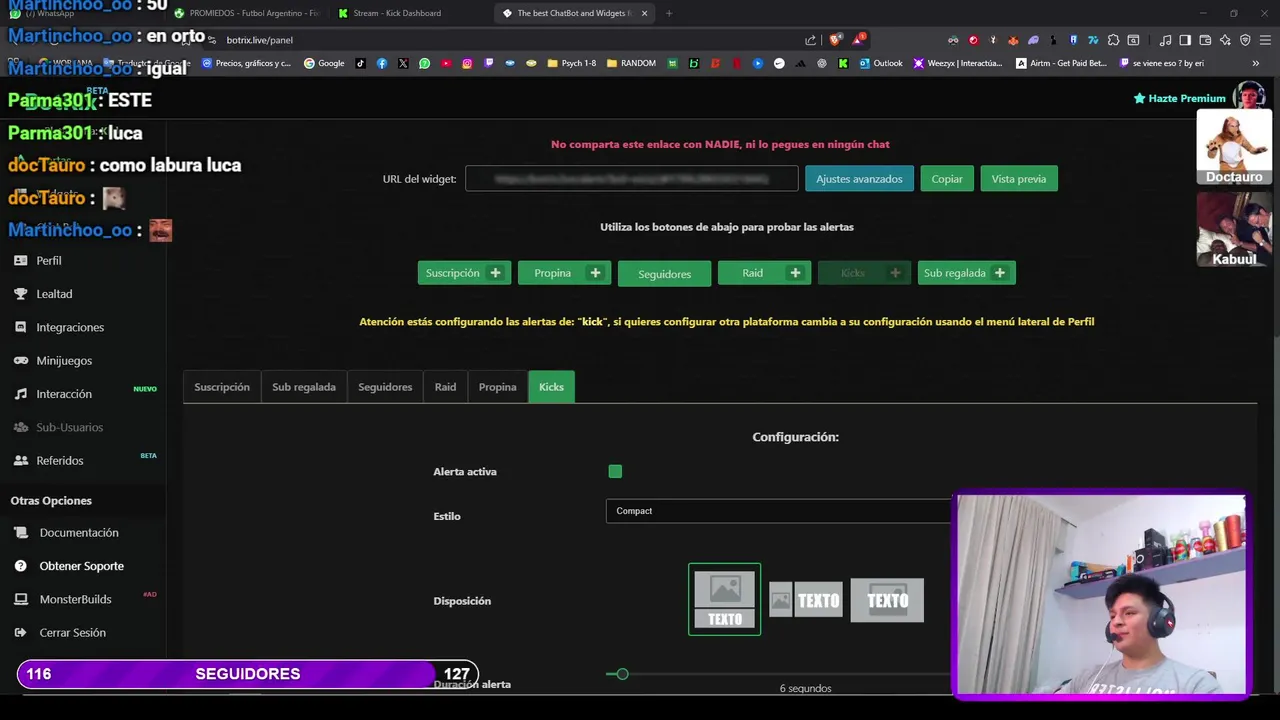Toggle Alerta activa checkbox
The image size is (1280, 720).
pos(615,471)
